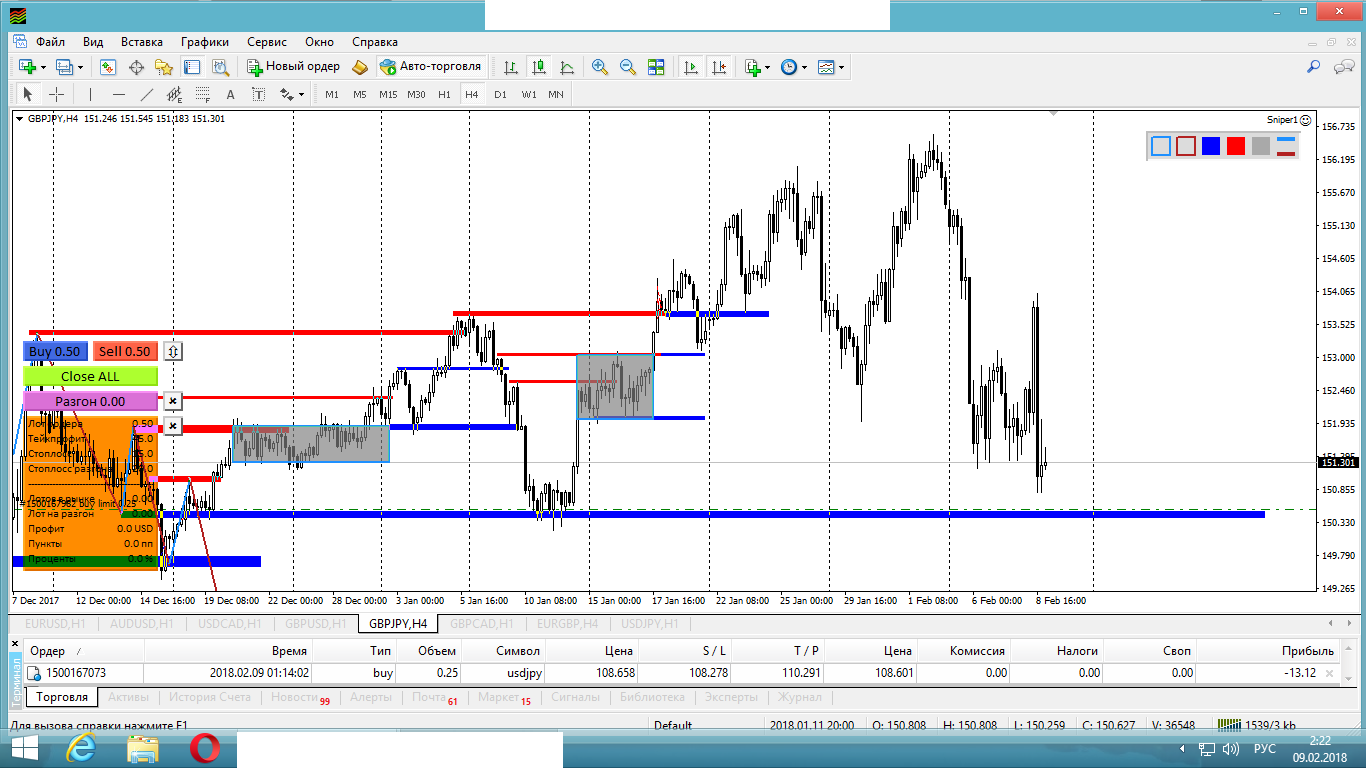The width and height of the screenshot is (1366, 768).
Task: Open the Сервис menu
Action: point(266,42)
